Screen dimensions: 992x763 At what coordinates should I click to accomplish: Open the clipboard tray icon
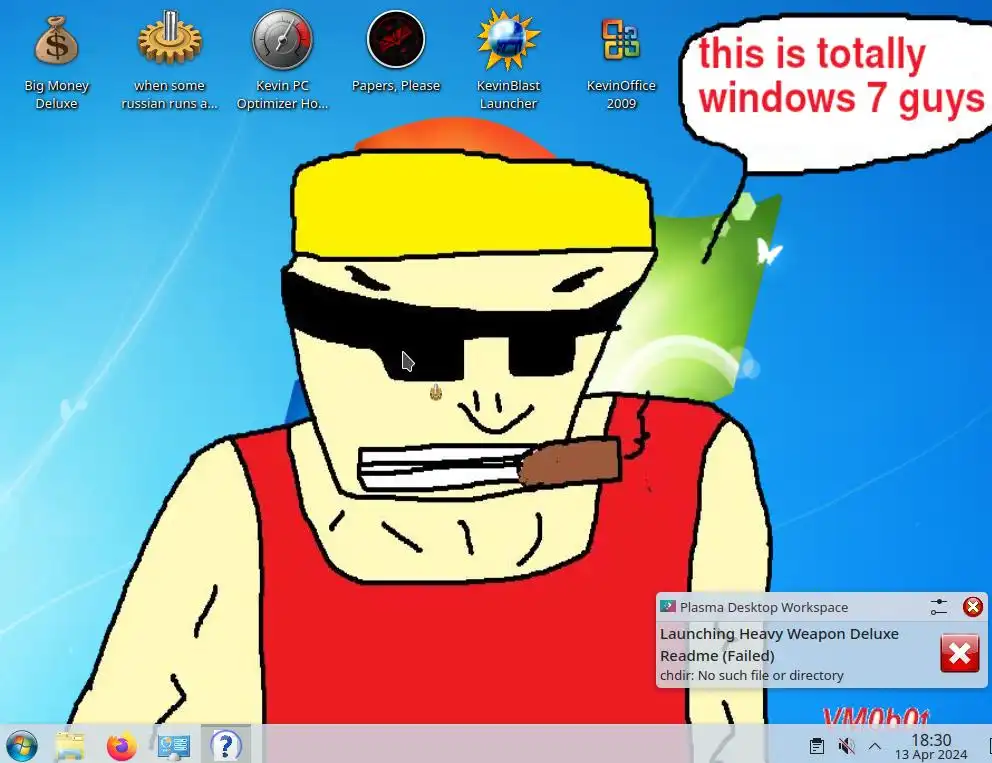pos(817,747)
